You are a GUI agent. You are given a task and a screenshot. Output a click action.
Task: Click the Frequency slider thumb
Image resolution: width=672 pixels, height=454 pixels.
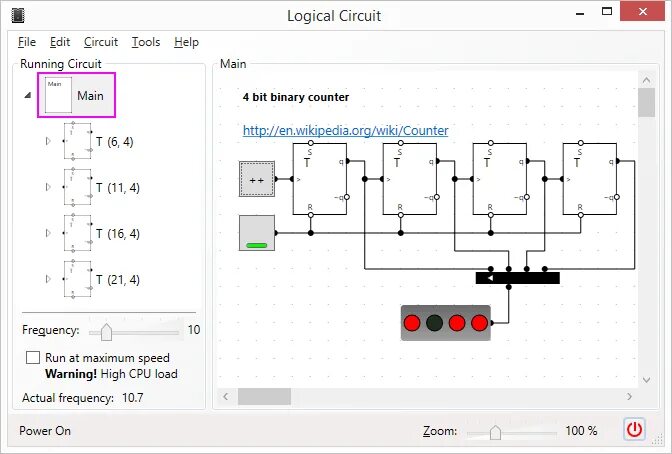106,332
